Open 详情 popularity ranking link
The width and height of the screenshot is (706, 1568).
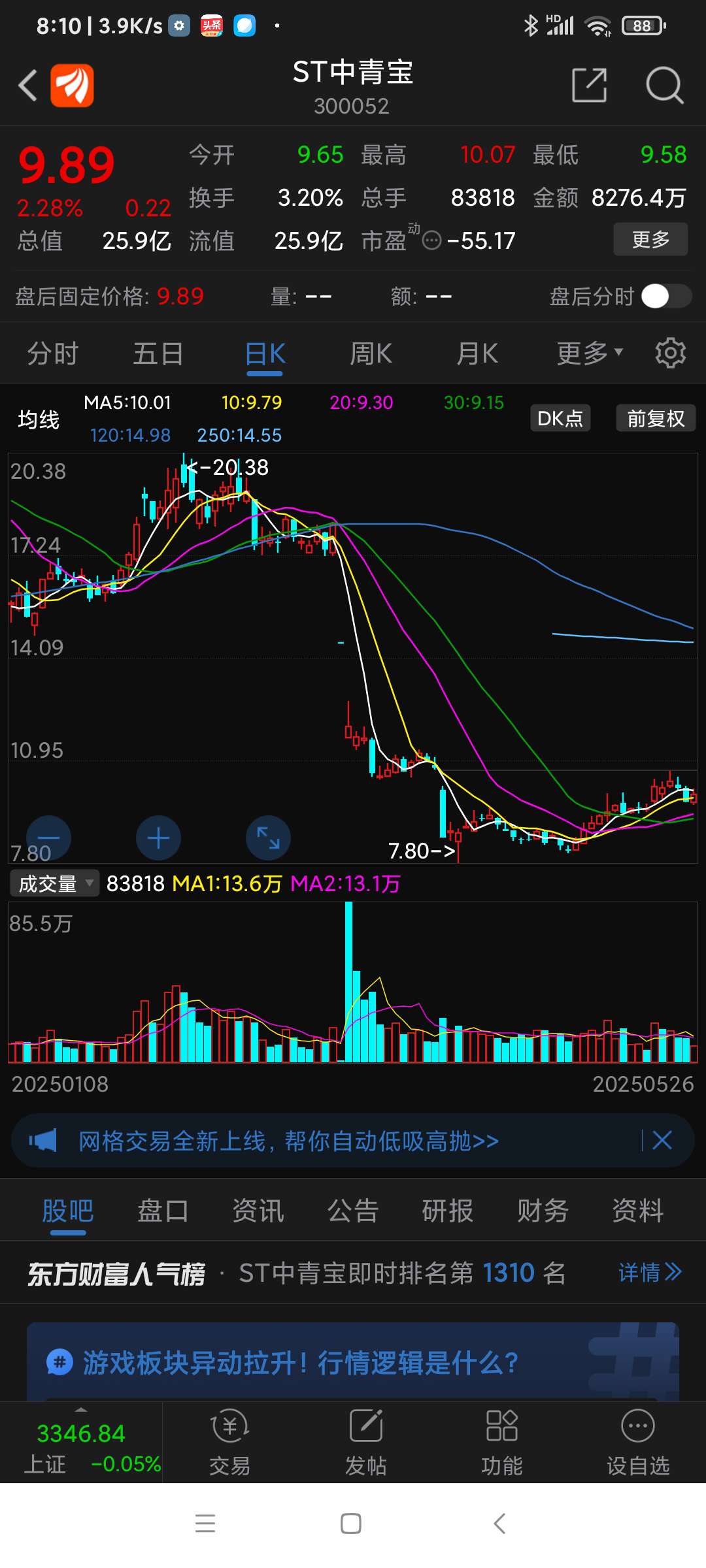click(650, 1272)
